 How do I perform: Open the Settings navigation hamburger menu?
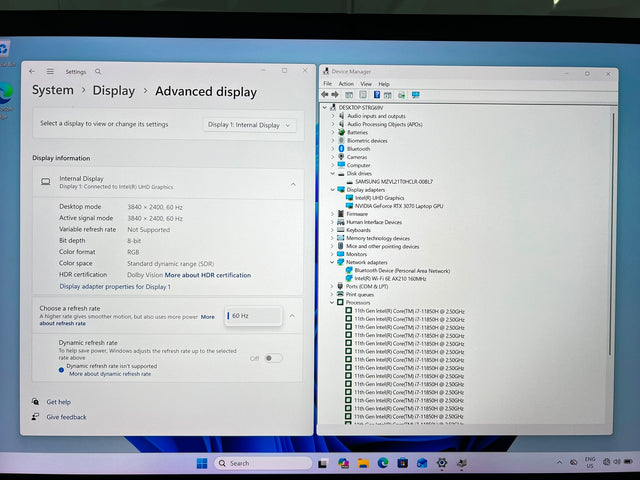50,71
